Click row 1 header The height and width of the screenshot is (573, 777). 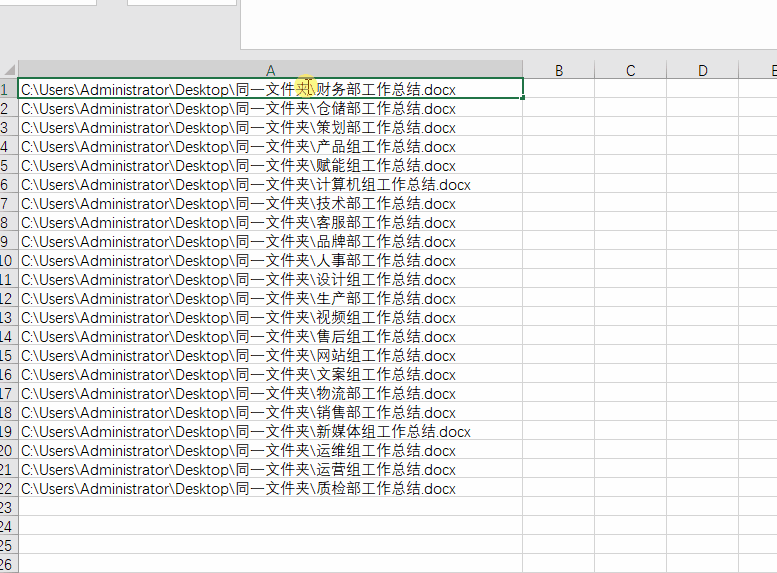8,90
